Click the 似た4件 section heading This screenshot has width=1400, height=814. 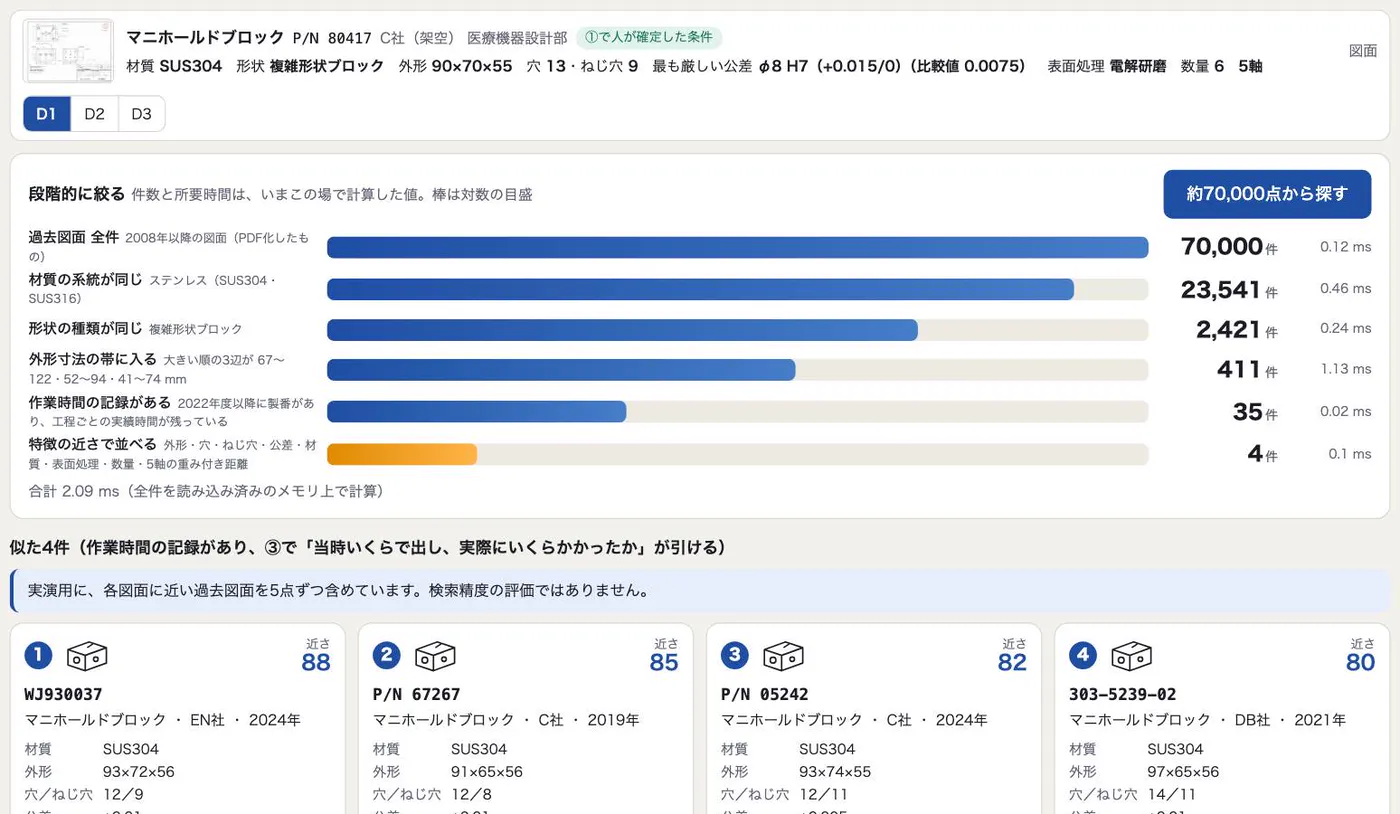(367, 548)
